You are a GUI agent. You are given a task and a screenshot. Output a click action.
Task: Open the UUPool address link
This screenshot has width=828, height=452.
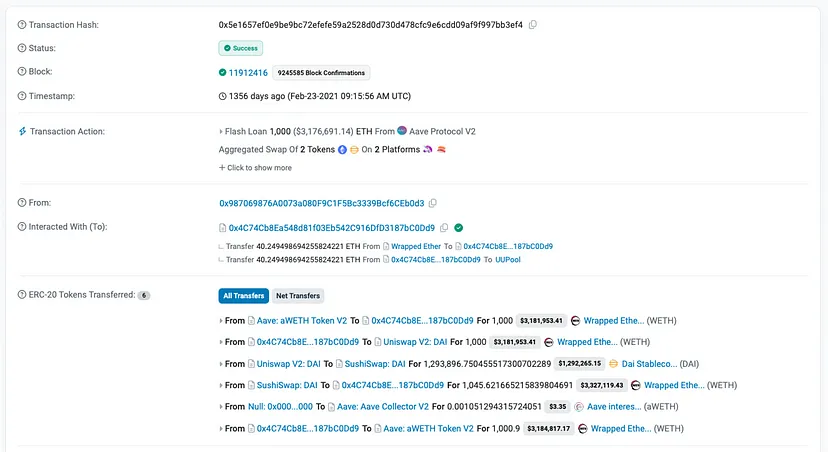click(x=508, y=259)
